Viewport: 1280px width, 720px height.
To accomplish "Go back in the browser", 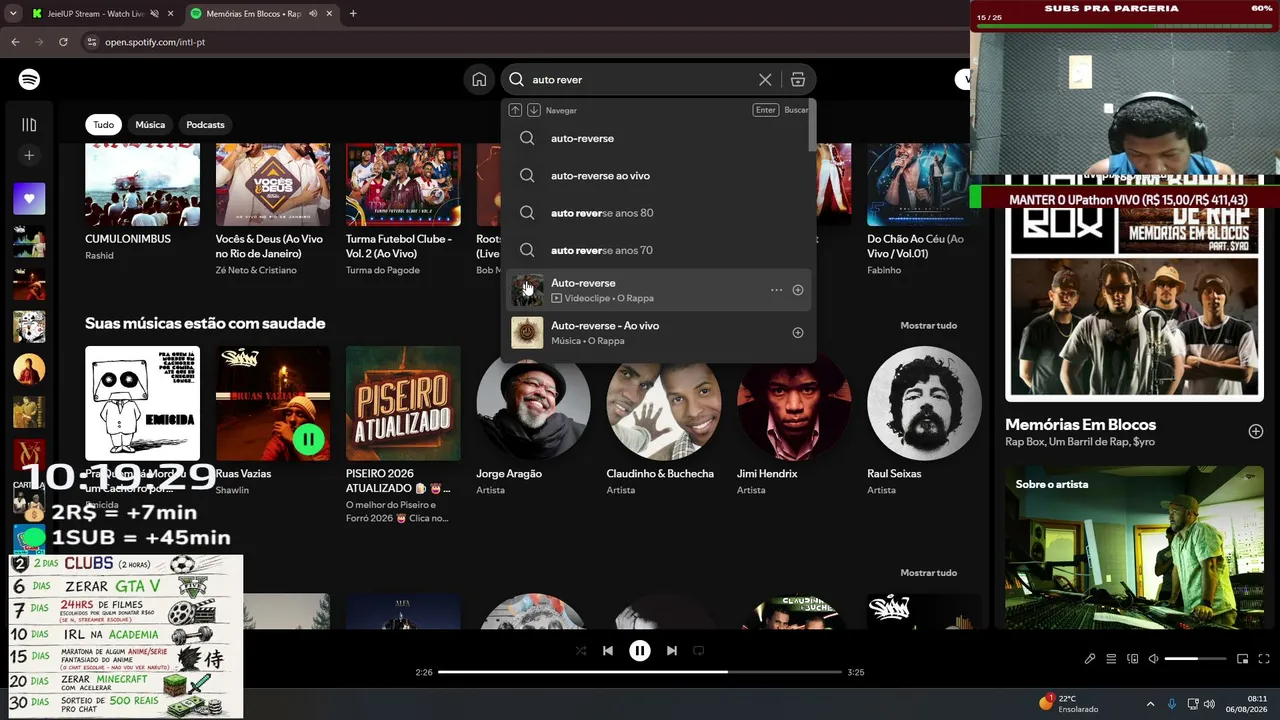I will (15, 42).
